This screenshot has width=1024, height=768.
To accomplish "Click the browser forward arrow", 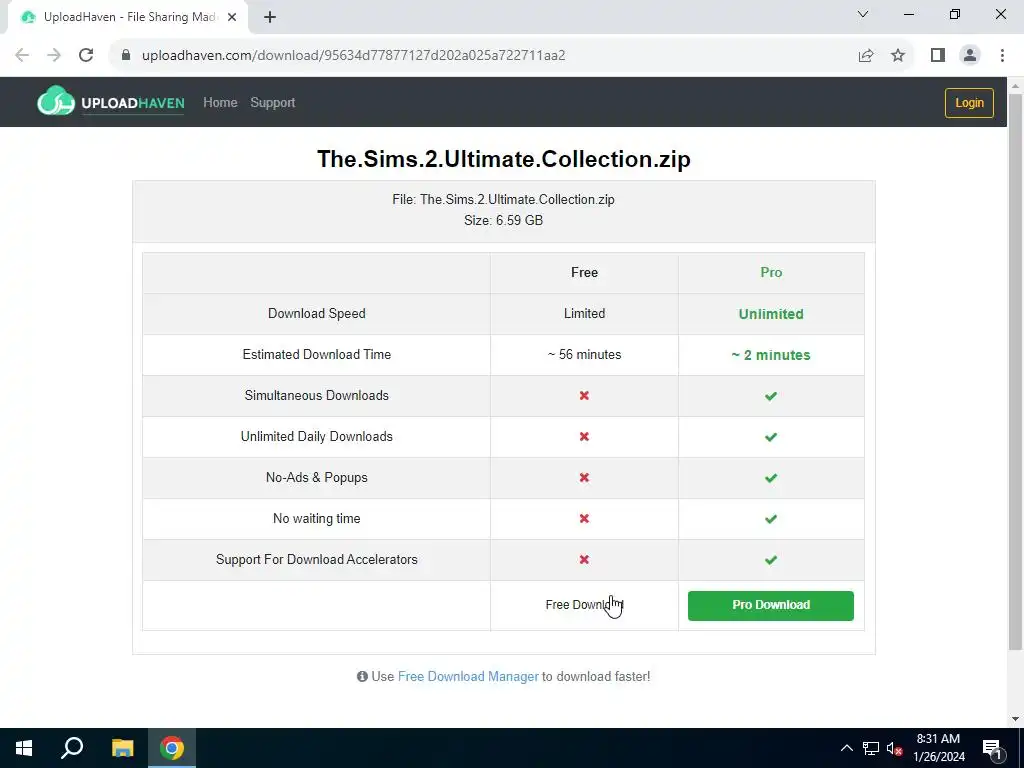I will (x=54, y=56).
